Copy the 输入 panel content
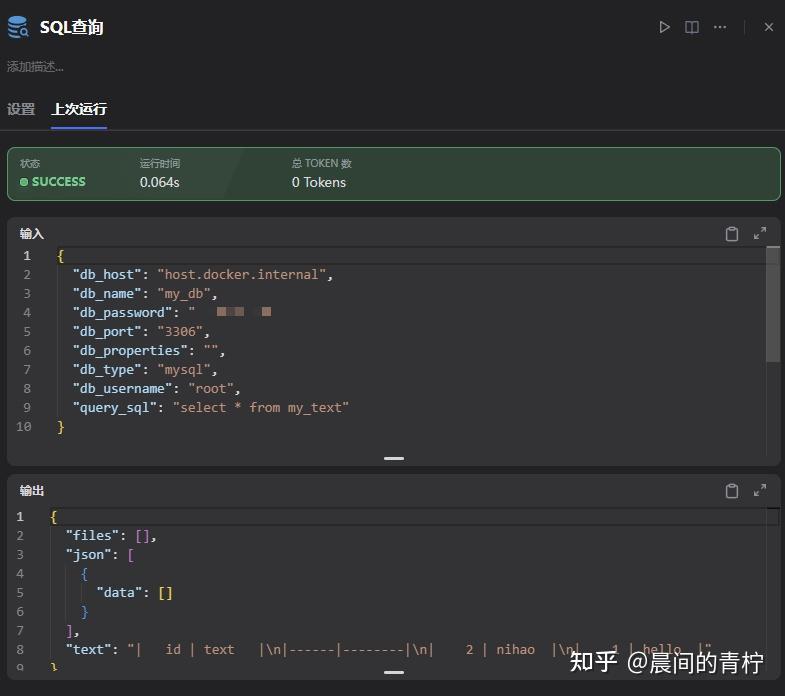This screenshot has height=696, width=785. click(732, 234)
